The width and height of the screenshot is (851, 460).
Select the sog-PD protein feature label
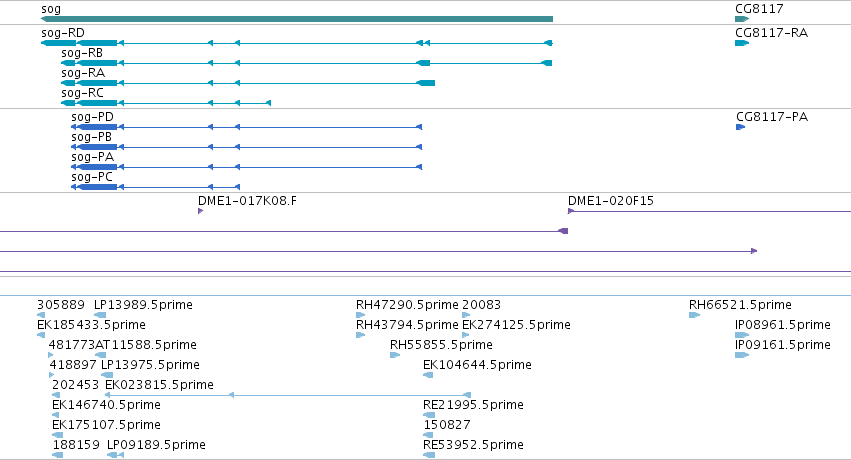pyautogui.click(x=92, y=117)
